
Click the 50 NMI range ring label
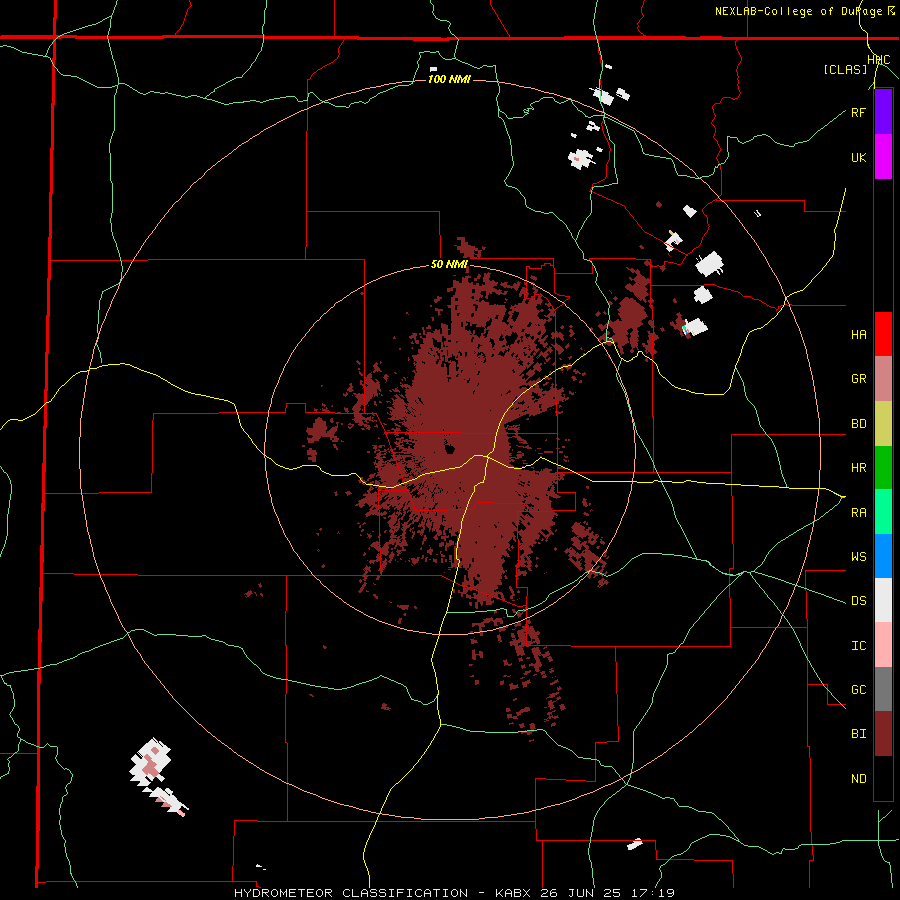click(449, 265)
